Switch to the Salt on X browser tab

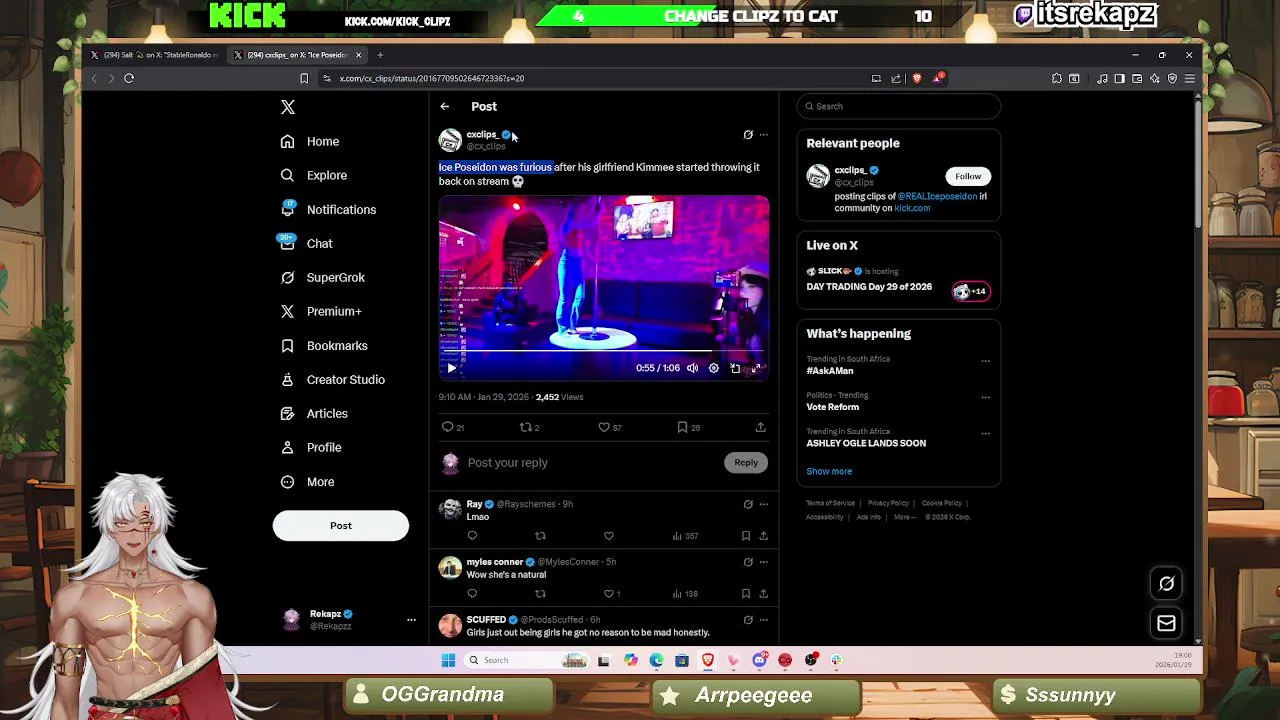pos(154,55)
